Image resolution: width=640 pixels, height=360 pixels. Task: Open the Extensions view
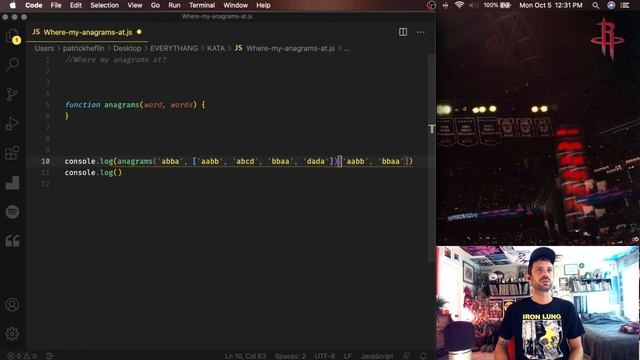coord(12,153)
